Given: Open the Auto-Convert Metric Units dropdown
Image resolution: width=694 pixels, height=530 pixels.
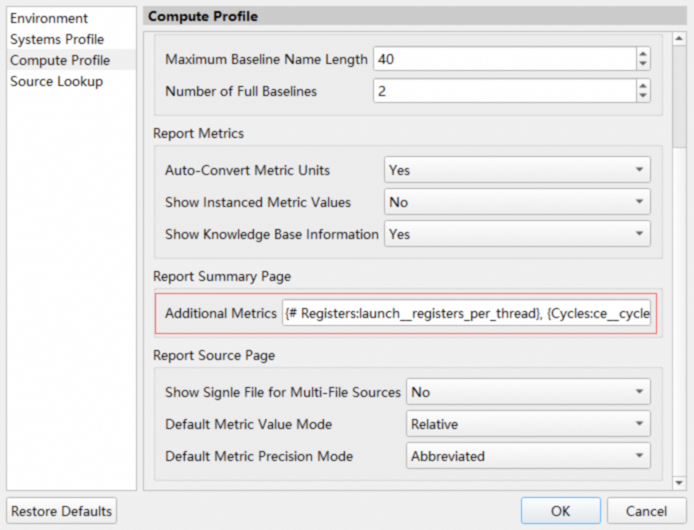Looking at the screenshot, I should 517,170.
